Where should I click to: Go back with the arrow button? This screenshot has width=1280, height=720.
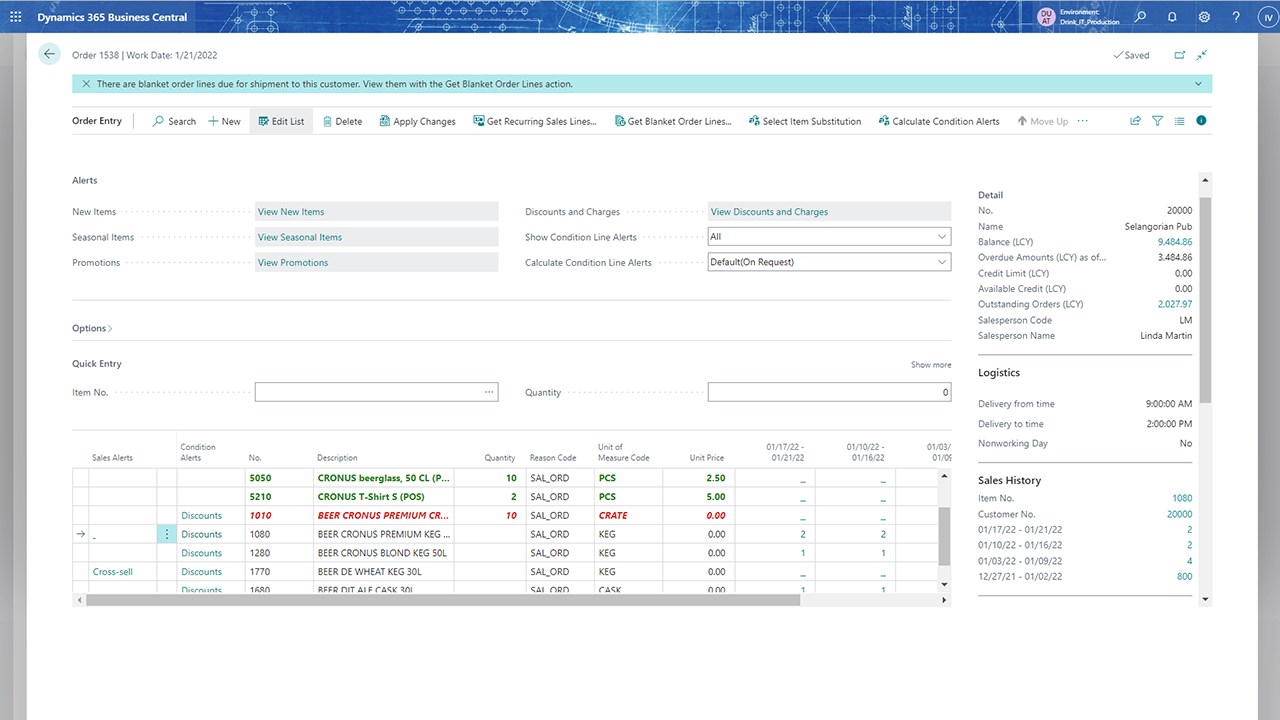click(50, 54)
